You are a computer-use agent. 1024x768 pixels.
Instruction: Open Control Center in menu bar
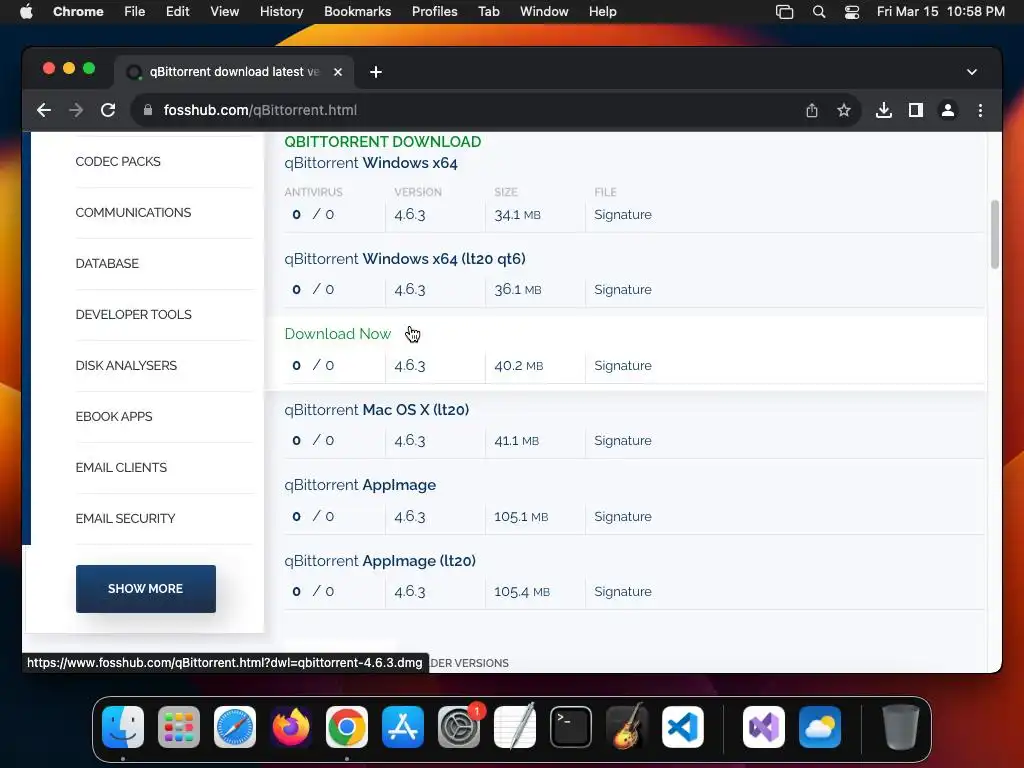(852, 12)
